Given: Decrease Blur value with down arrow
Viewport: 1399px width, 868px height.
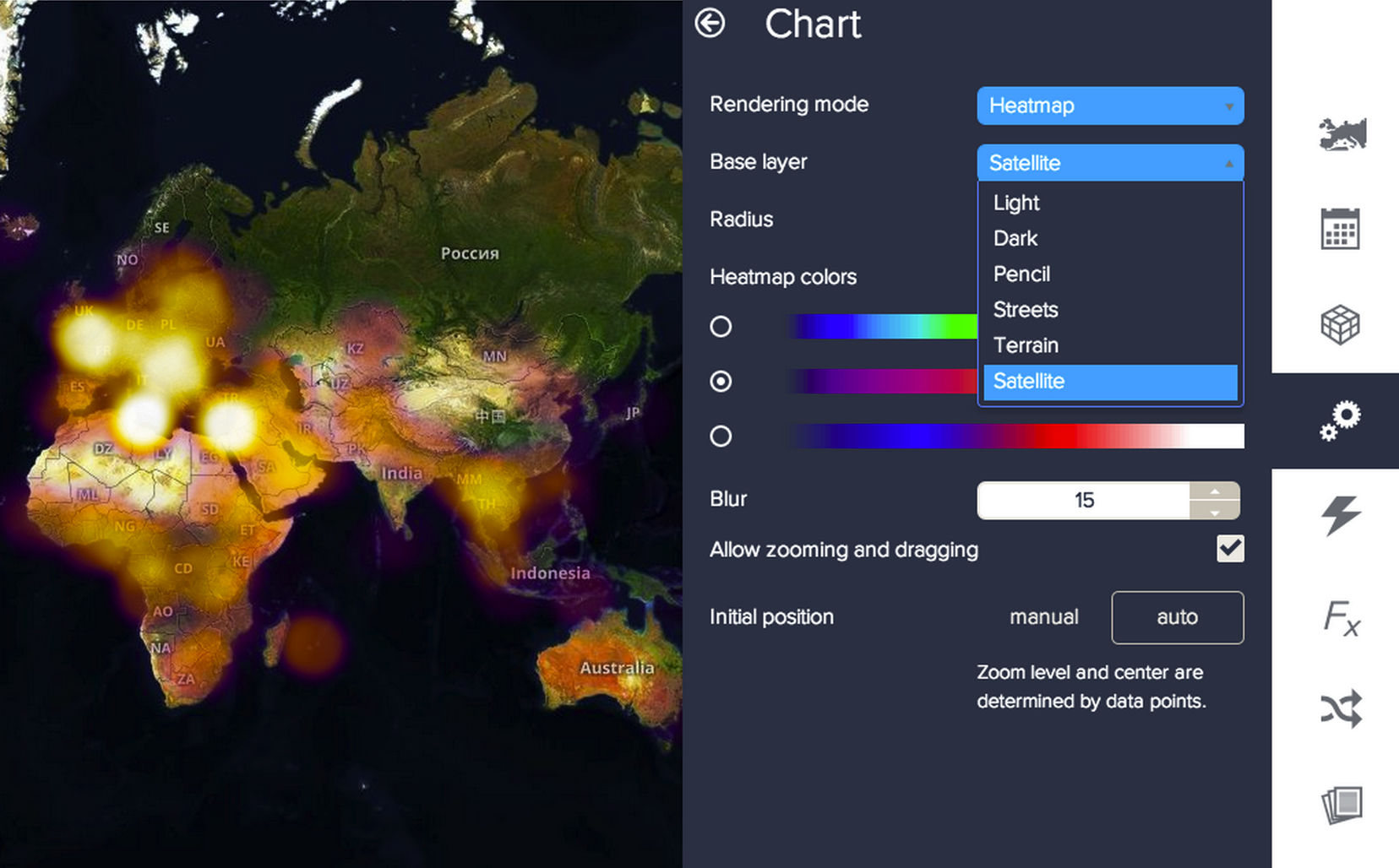Looking at the screenshot, I should click(x=1215, y=510).
